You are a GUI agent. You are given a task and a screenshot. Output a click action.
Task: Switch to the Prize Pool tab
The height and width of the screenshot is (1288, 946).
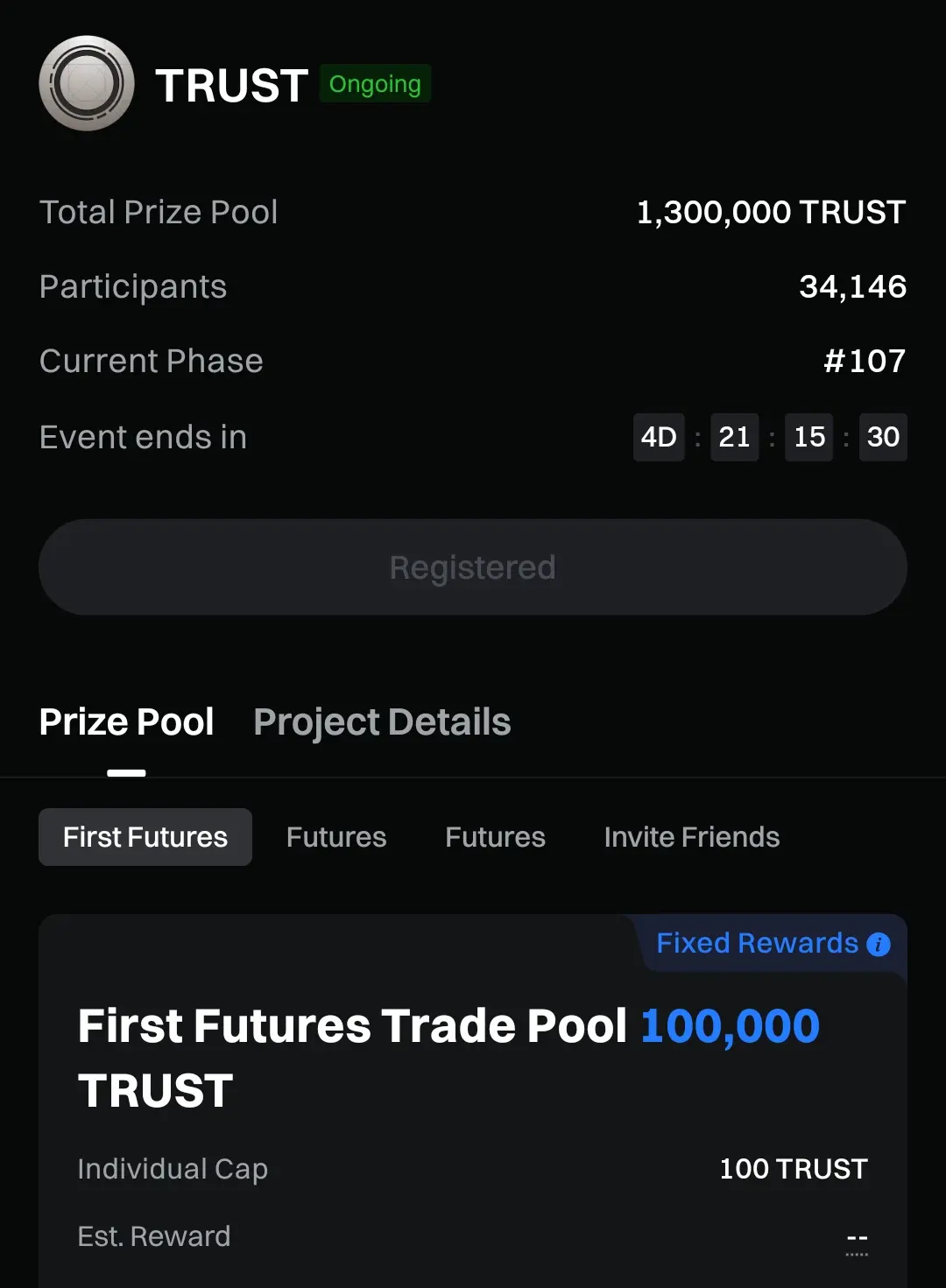click(127, 722)
